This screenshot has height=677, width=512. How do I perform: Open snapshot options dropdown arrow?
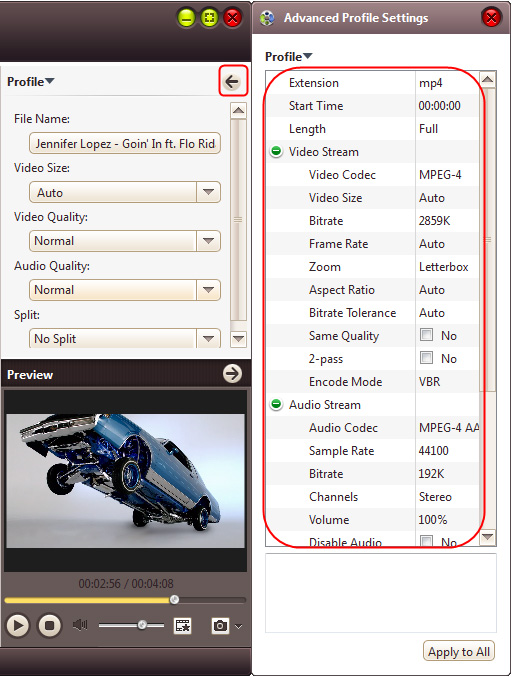238,626
